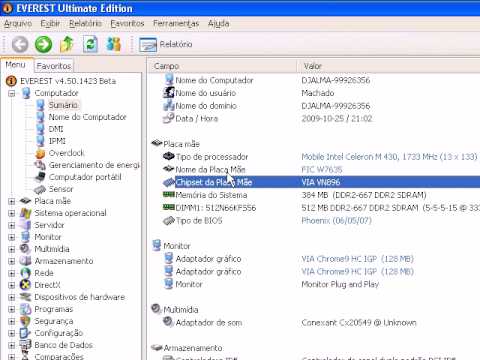Expand the Monitor tree node
480x360 pixels.
point(12,237)
